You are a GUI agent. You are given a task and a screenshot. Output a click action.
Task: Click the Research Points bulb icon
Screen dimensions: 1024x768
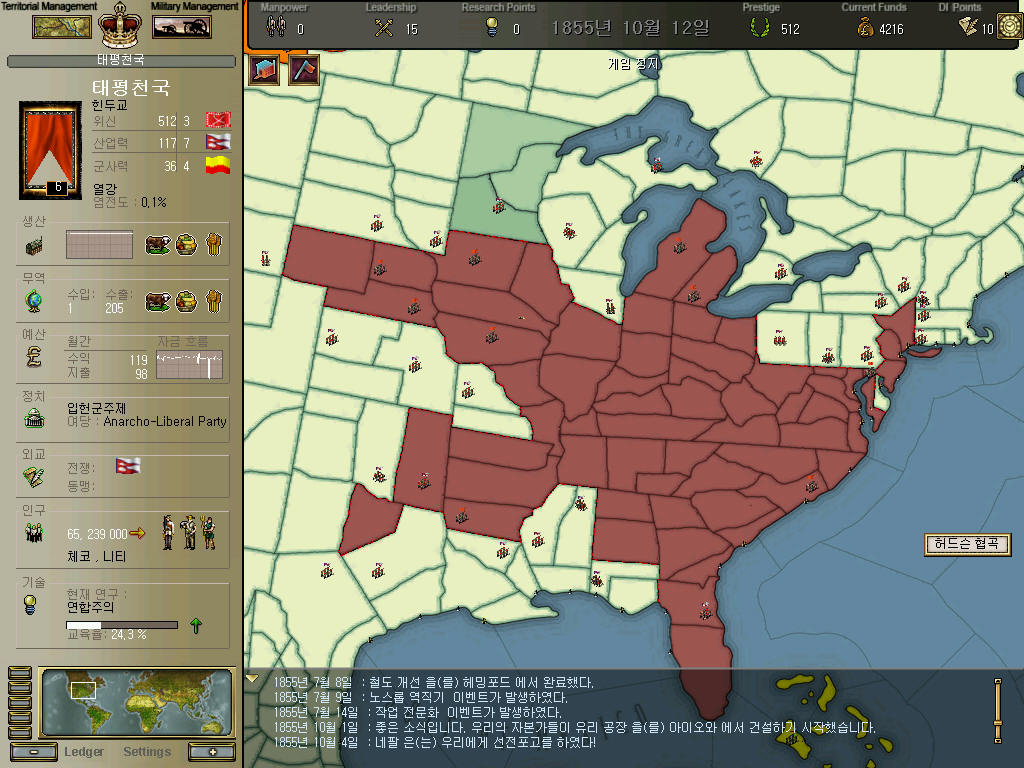tap(492, 27)
